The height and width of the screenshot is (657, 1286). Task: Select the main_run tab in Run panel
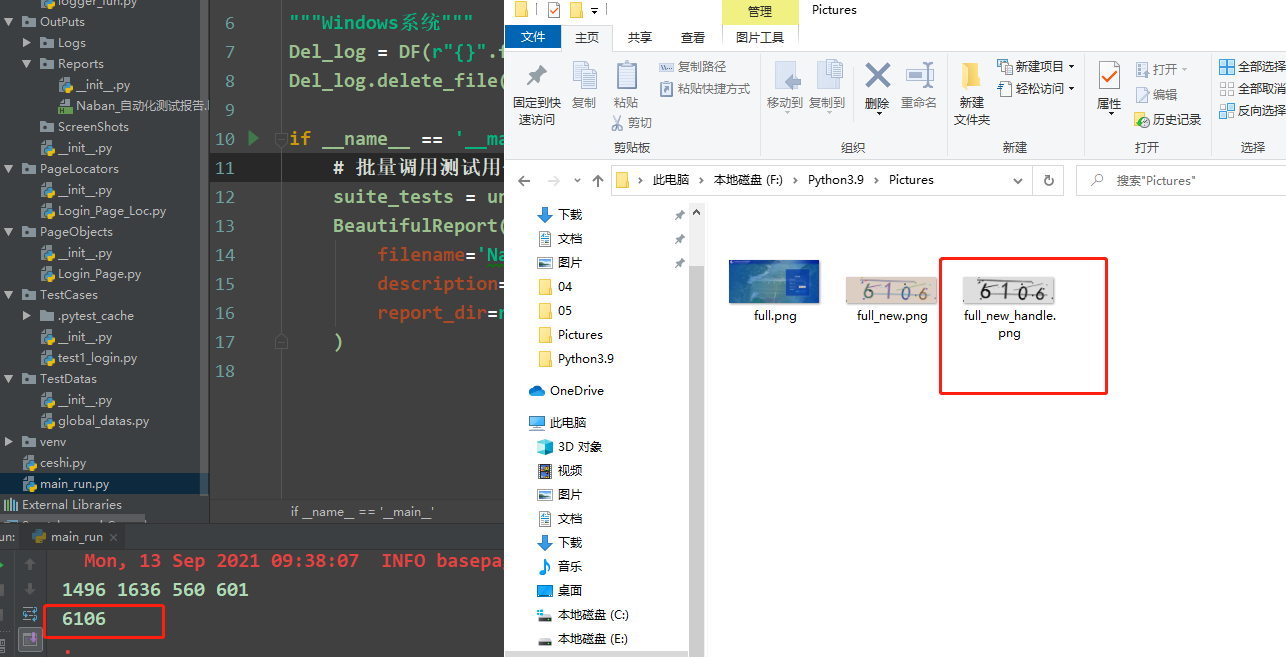[77, 537]
